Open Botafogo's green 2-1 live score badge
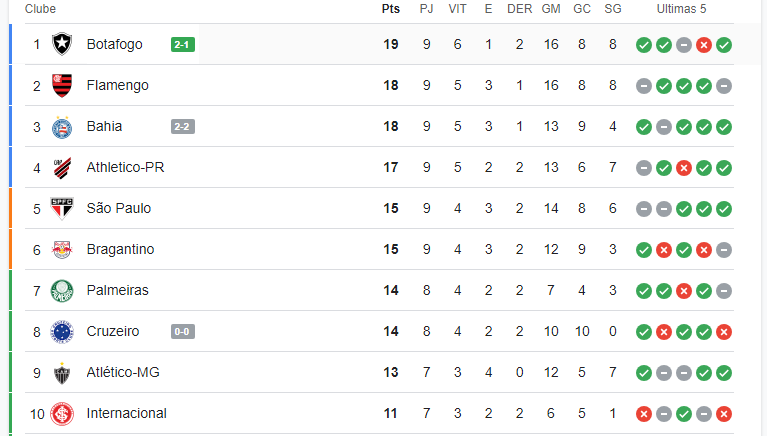This screenshot has width=767, height=436. (x=183, y=45)
